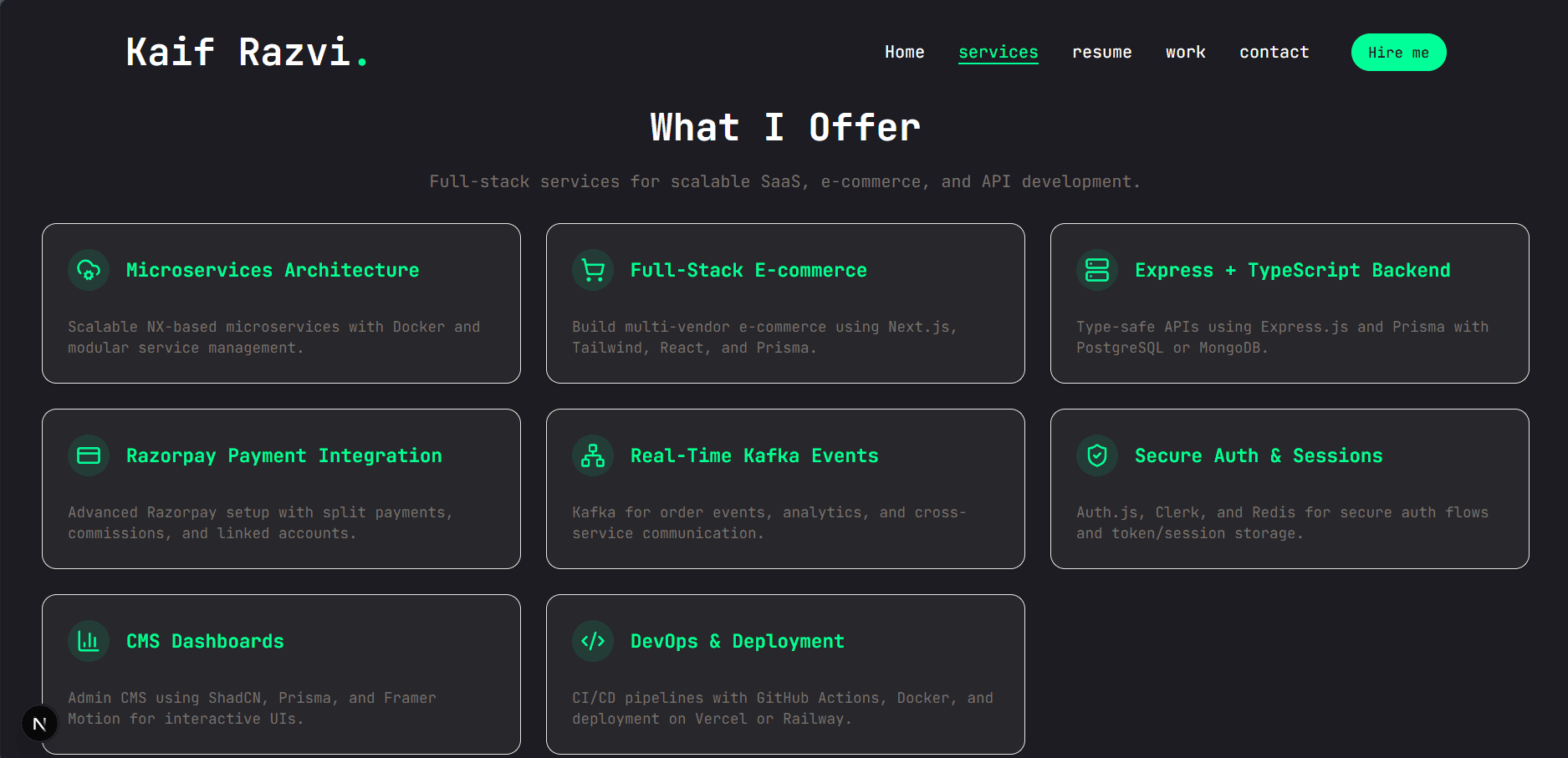Viewport: 1568px width, 758px height.
Task: Click description 'Admin CMS using ShadCN, Prisma'
Action: [x=252, y=708]
